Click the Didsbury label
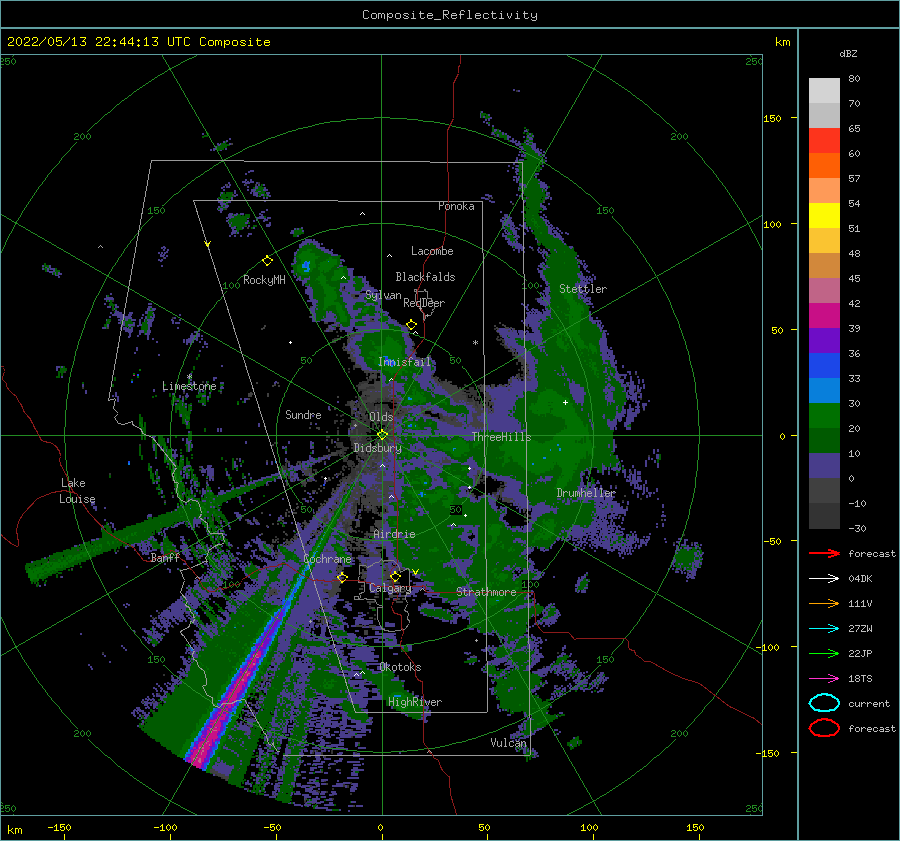Image resolution: width=900 pixels, height=841 pixels. (378, 448)
